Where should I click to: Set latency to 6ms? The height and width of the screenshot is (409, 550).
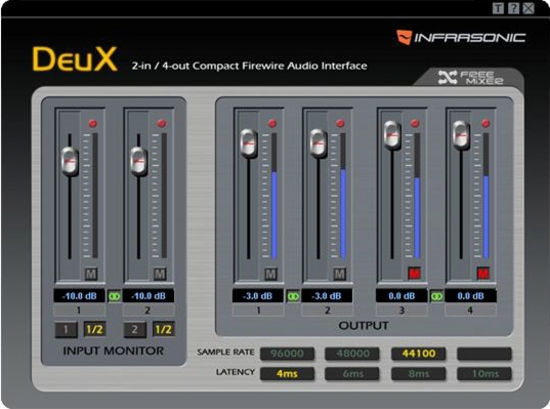(352, 374)
